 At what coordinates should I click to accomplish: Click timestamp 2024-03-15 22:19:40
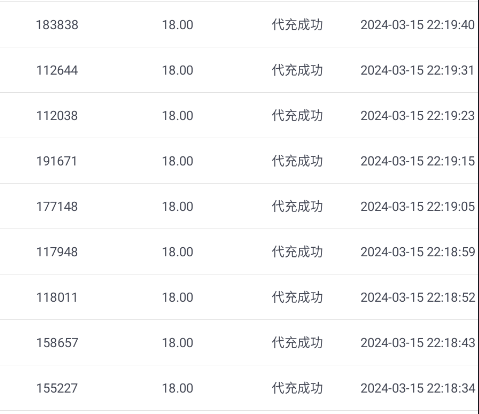point(418,25)
